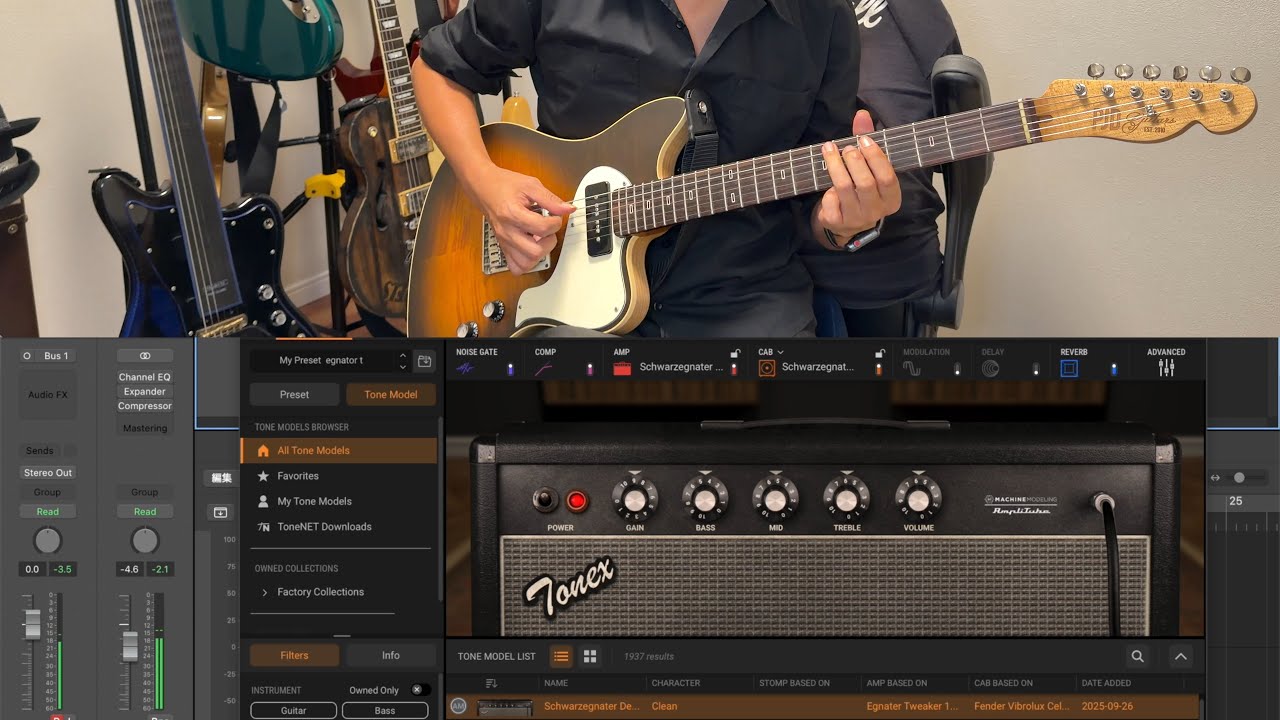Click the Expander plugin slot
This screenshot has width=1280, height=720.
coord(145,392)
